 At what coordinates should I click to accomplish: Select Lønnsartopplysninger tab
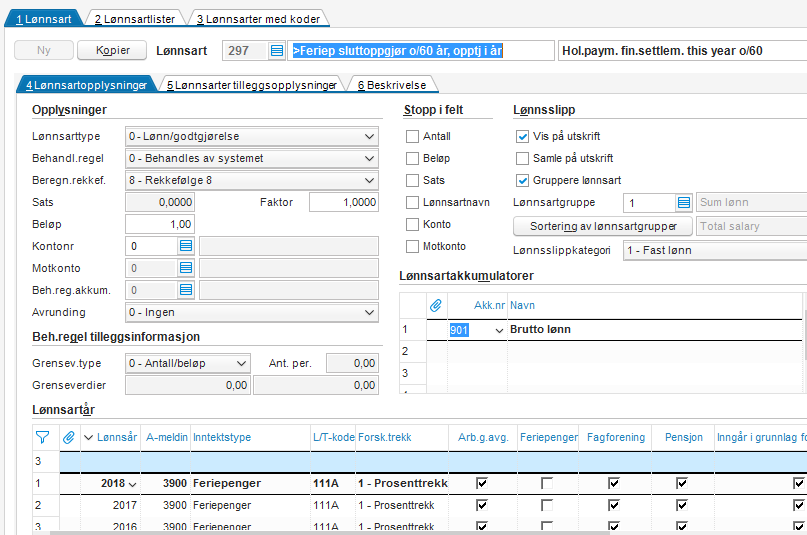(x=86, y=85)
